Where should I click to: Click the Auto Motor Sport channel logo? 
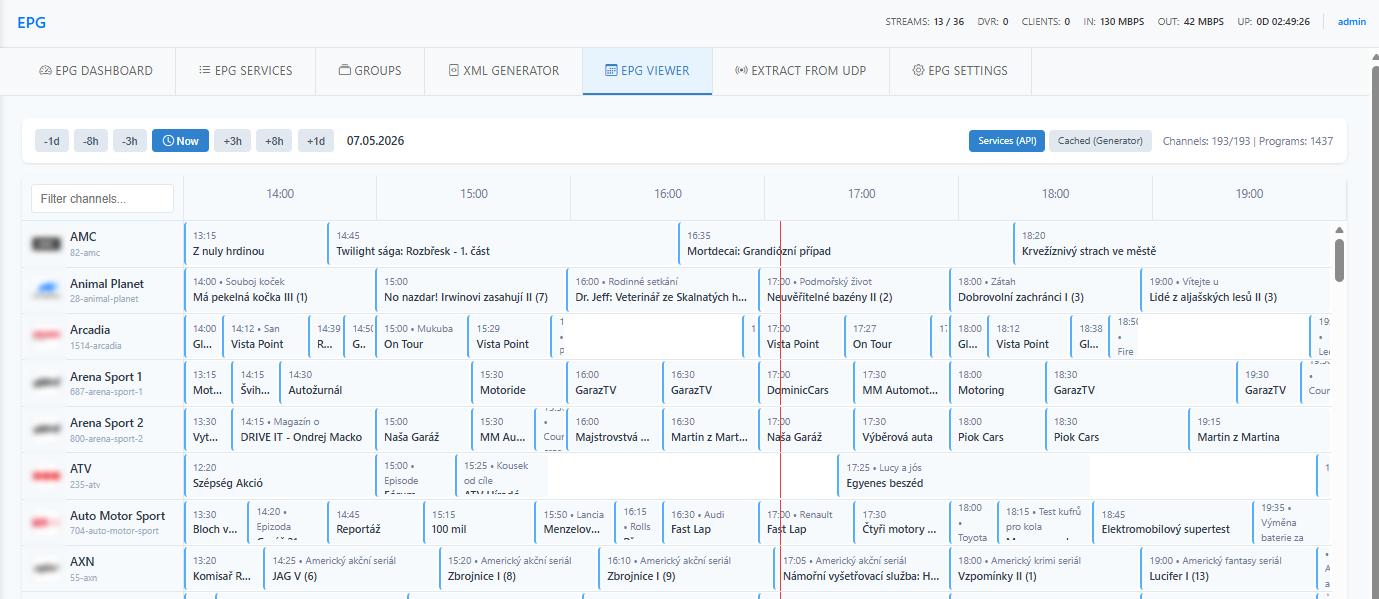pyautogui.click(x=45, y=522)
